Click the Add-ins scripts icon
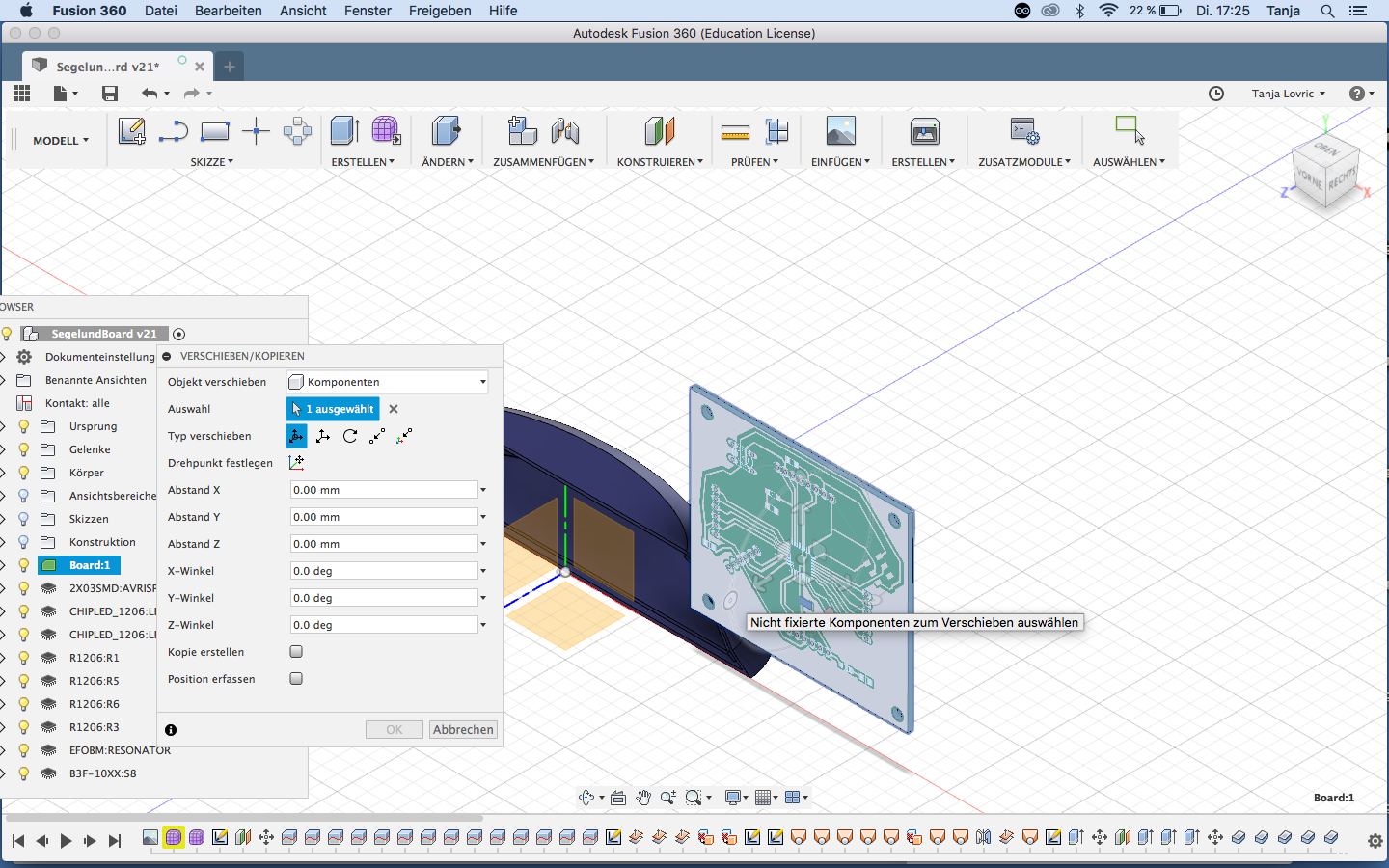 point(1024,131)
